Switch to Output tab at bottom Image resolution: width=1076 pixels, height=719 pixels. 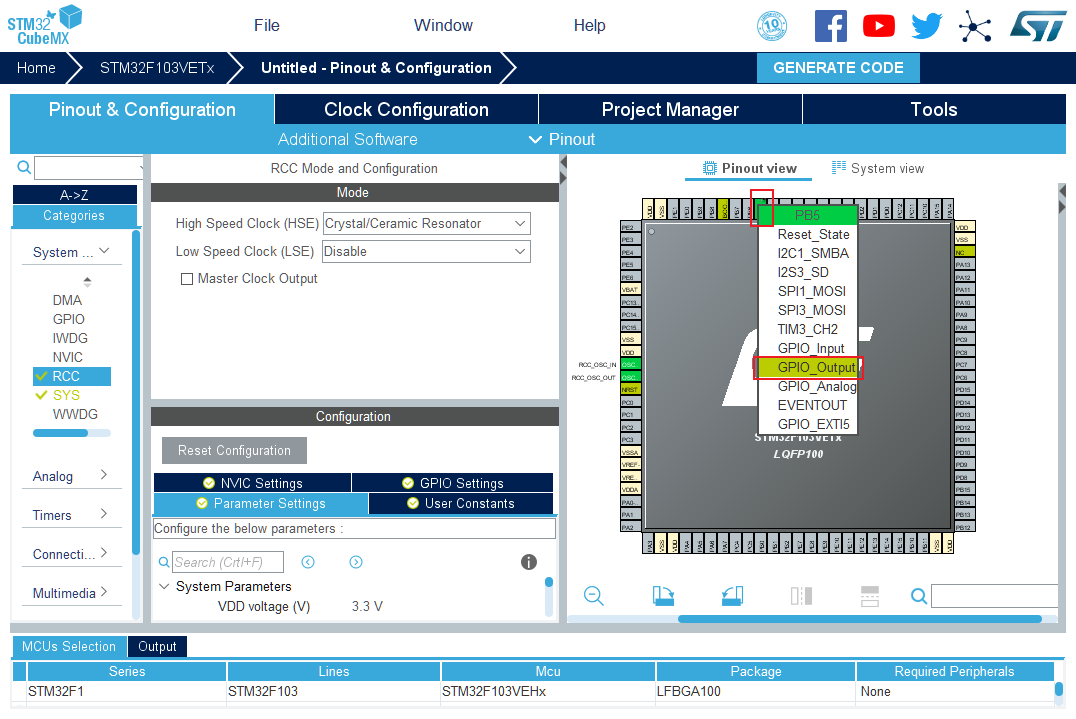pos(157,646)
